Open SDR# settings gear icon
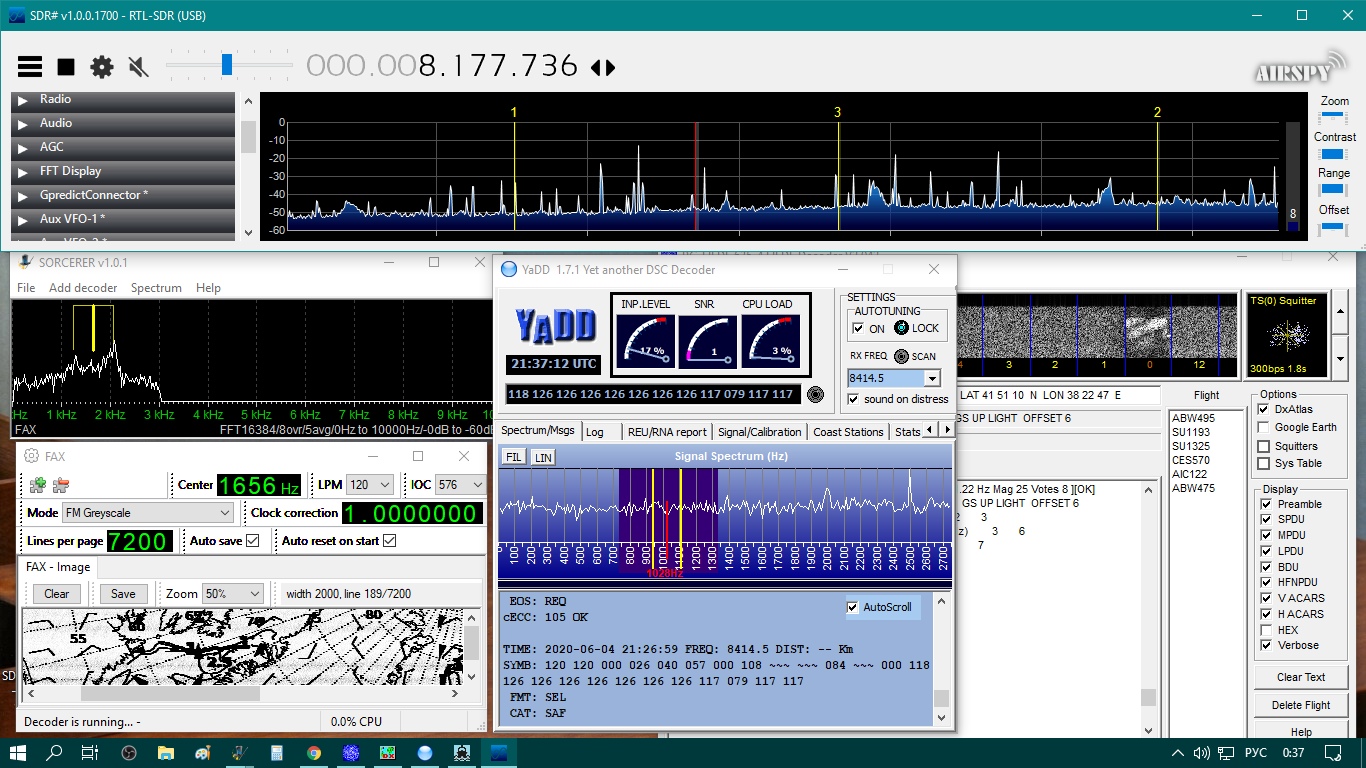 pyautogui.click(x=102, y=67)
